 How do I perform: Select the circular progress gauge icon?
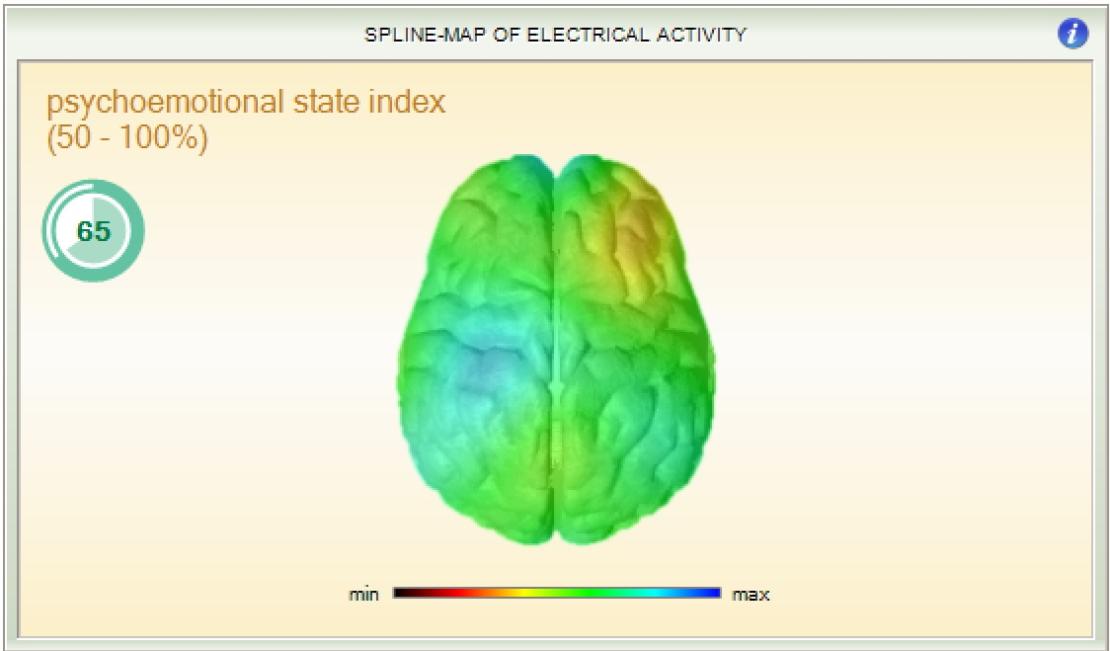click(92, 231)
